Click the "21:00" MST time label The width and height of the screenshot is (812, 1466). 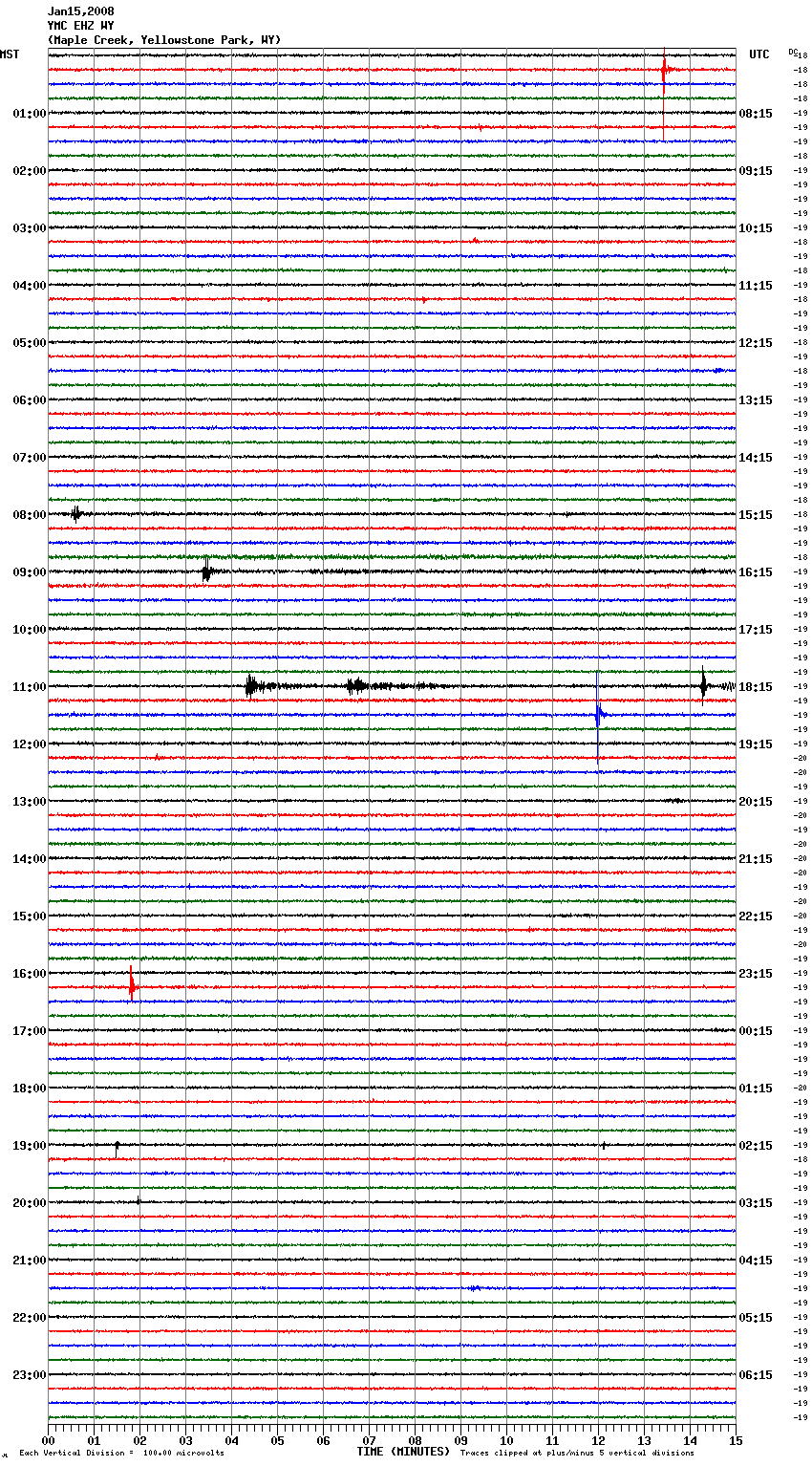click(x=29, y=1261)
